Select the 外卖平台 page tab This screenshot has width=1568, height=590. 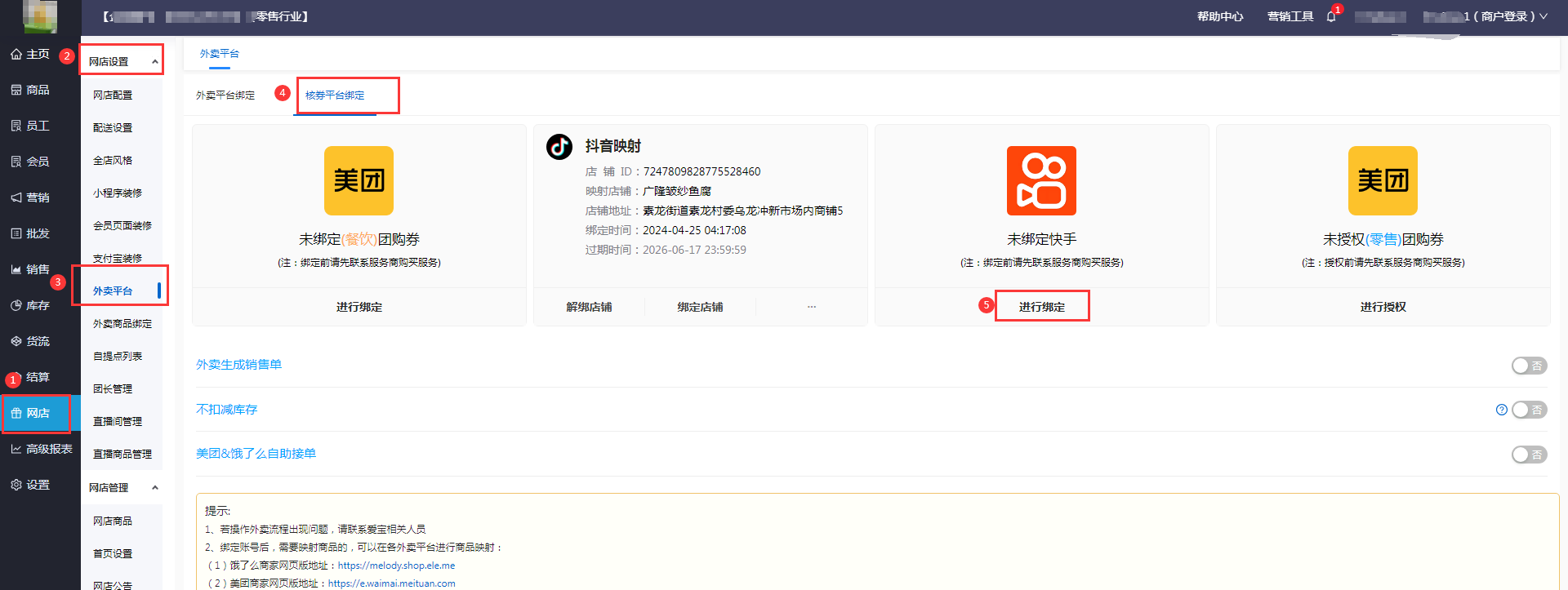coord(220,54)
